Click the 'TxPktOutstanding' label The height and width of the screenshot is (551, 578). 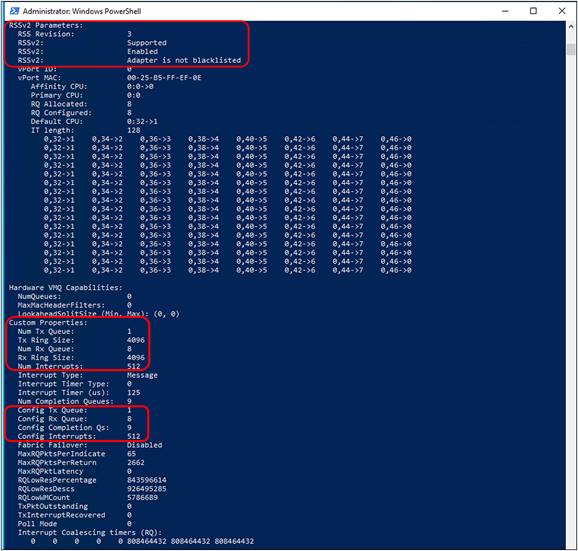tap(52, 507)
